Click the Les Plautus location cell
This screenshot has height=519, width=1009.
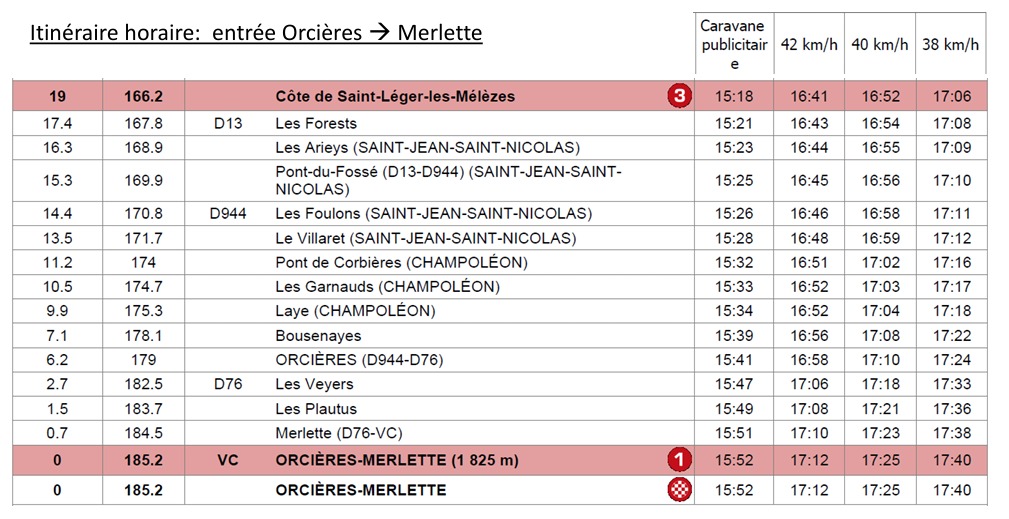coord(316,409)
